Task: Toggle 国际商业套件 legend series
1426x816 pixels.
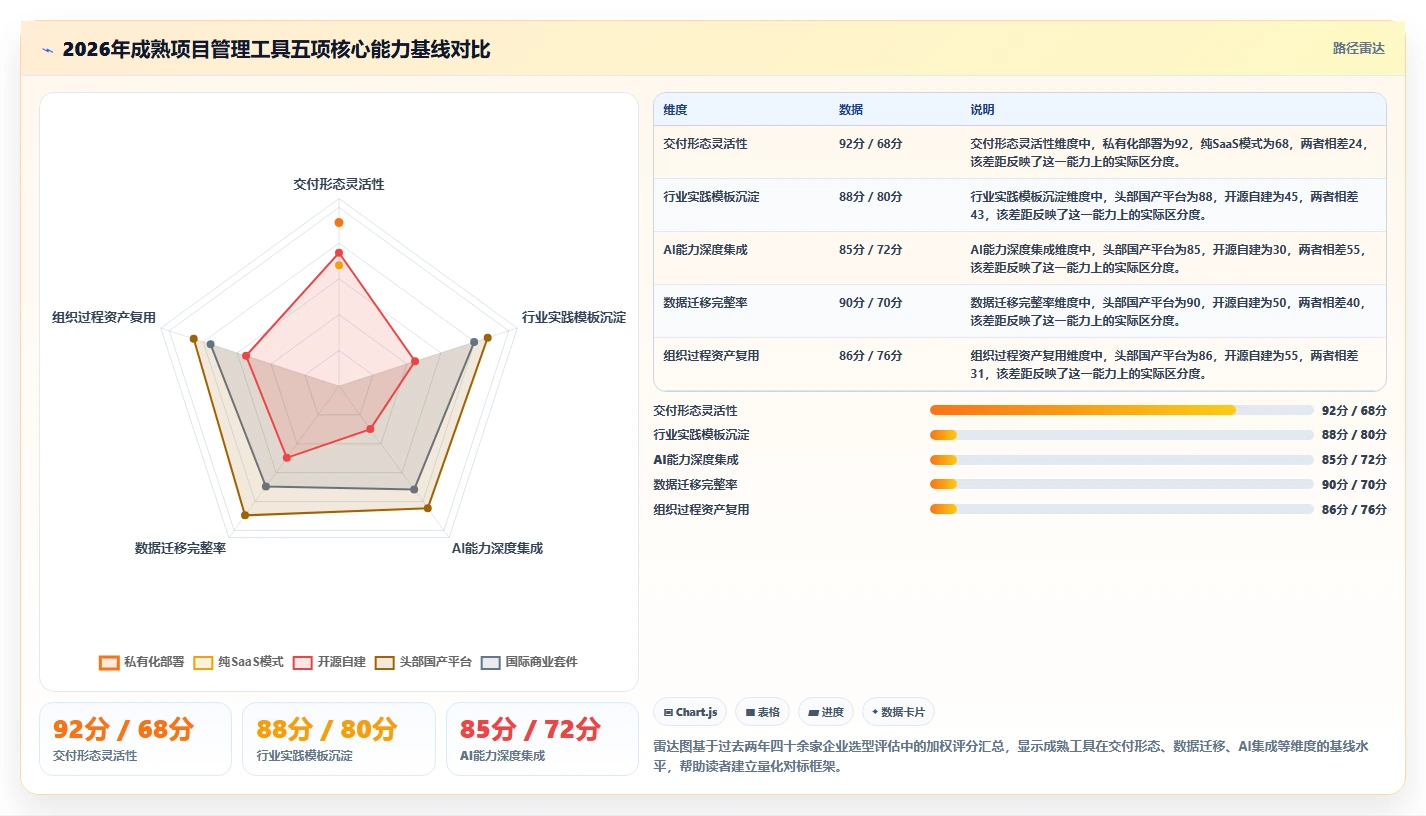Action: tap(530, 662)
